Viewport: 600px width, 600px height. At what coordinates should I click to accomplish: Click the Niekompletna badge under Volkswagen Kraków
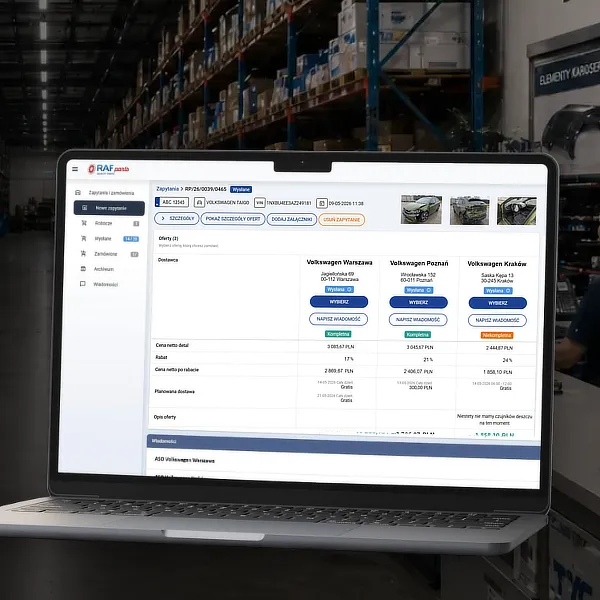pos(497,335)
